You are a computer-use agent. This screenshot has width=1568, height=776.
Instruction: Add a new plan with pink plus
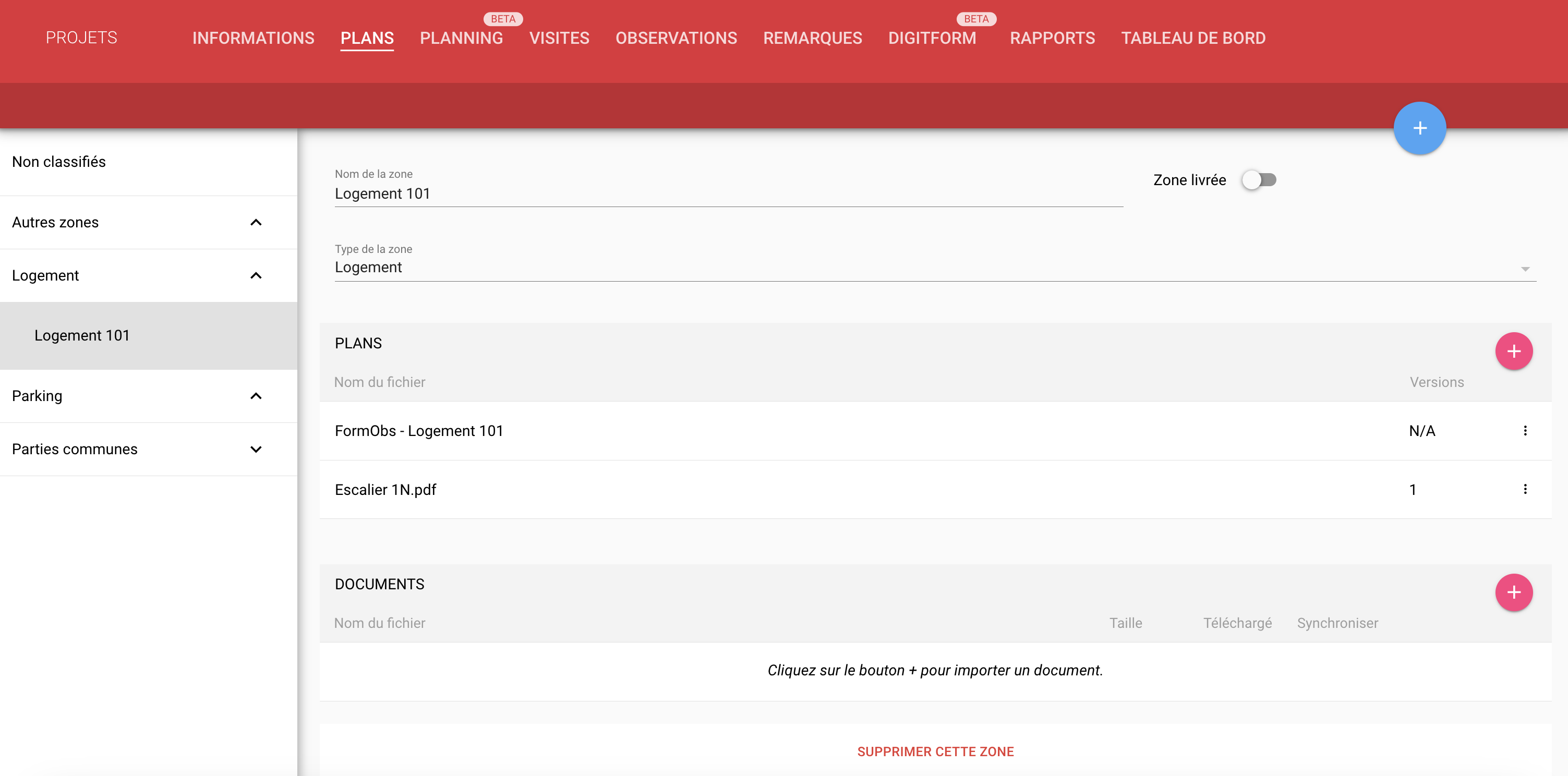pos(1513,351)
